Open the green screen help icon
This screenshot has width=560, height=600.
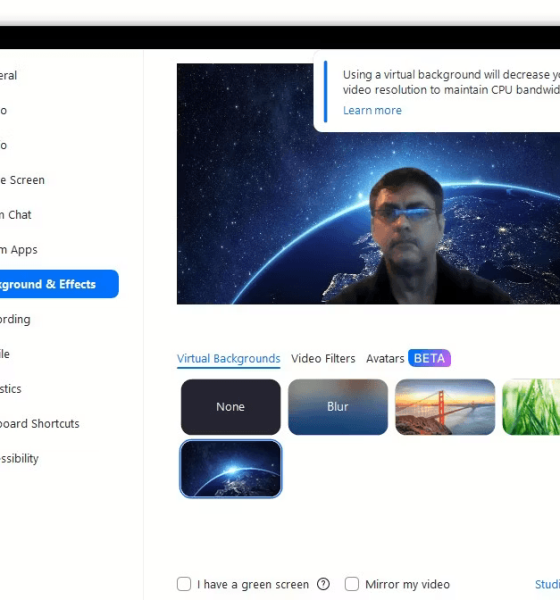pos(323,584)
